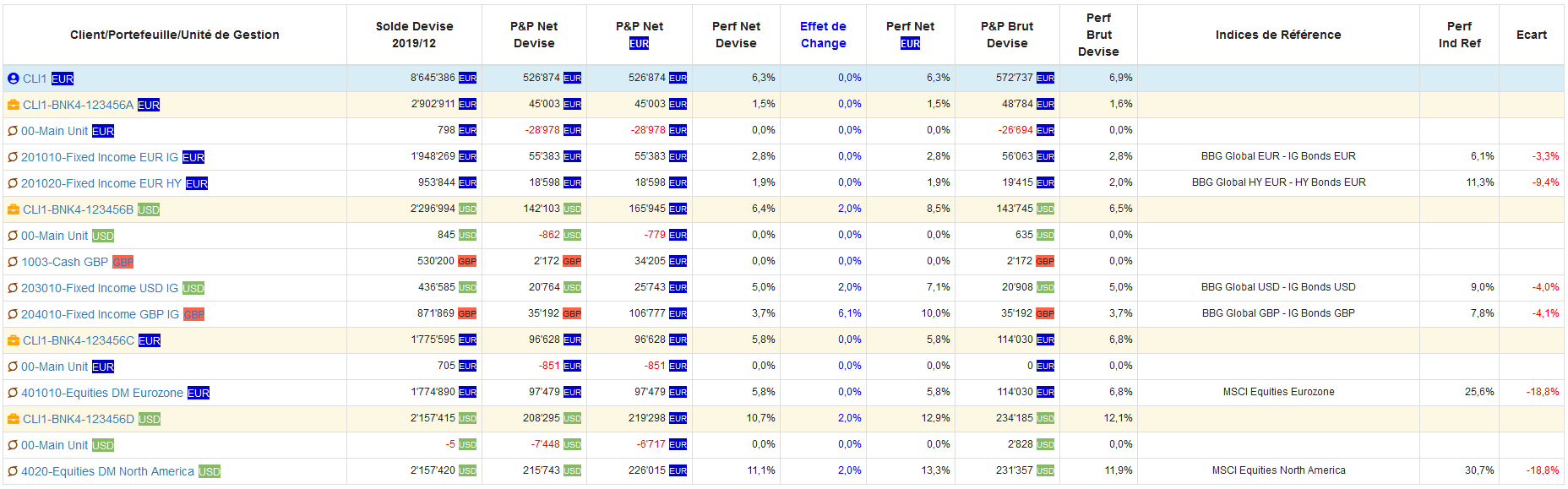Open the CLI1 client link
Screen dimensions: 1568x489
point(35,79)
